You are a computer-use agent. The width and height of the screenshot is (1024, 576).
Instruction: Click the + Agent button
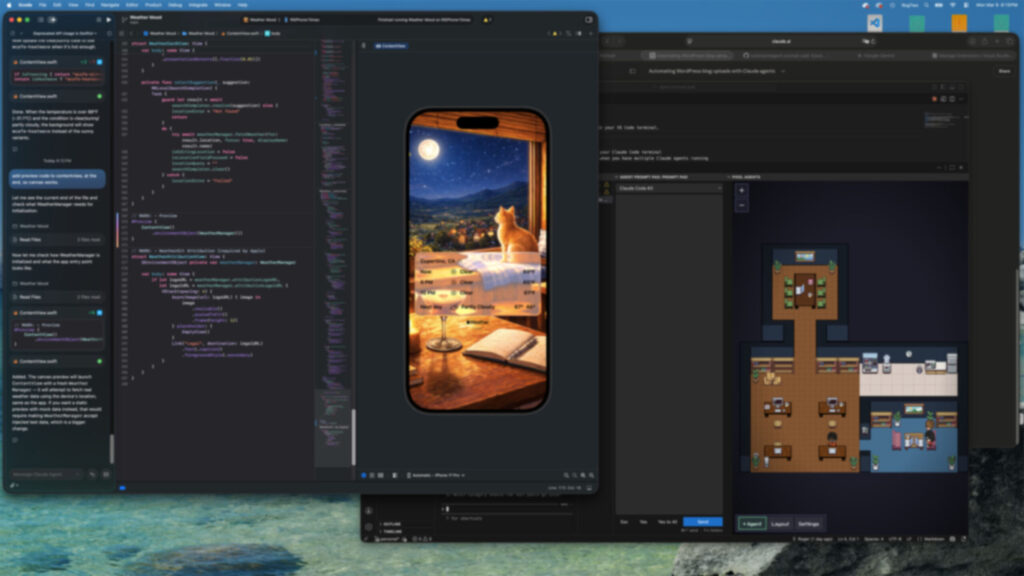coord(752,523)
